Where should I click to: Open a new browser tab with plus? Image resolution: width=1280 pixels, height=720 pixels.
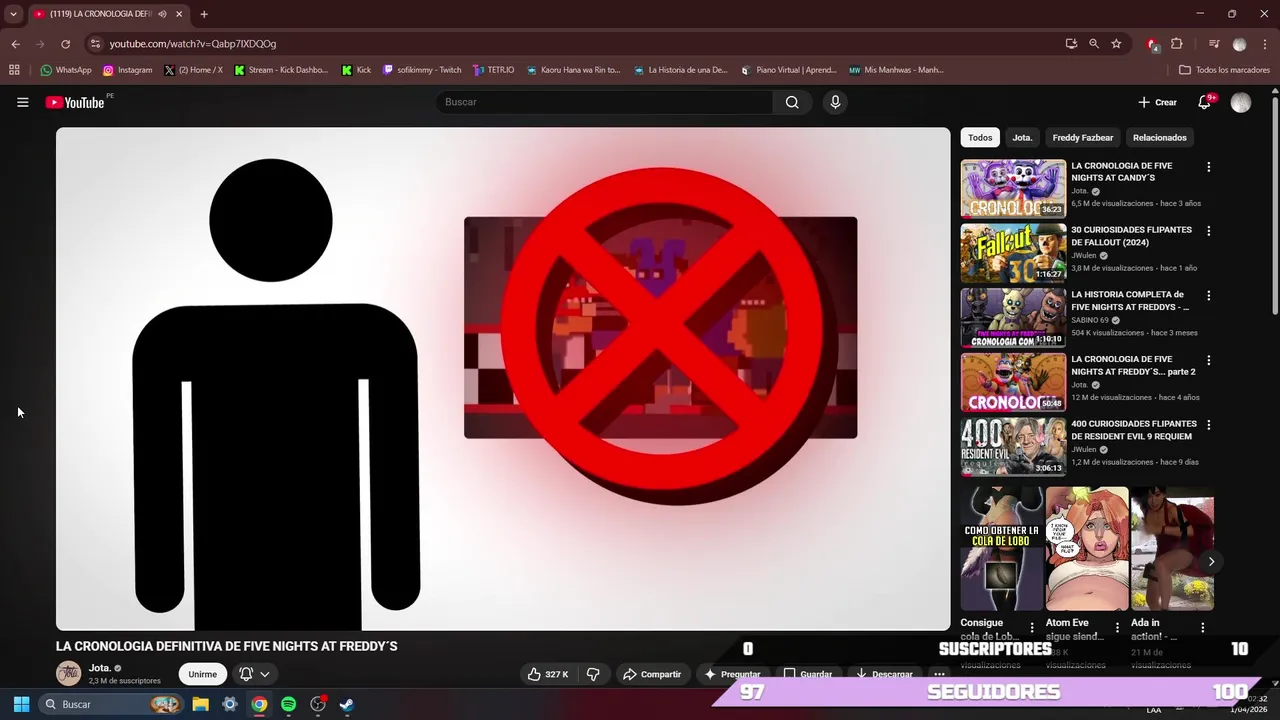coord(204,14)
